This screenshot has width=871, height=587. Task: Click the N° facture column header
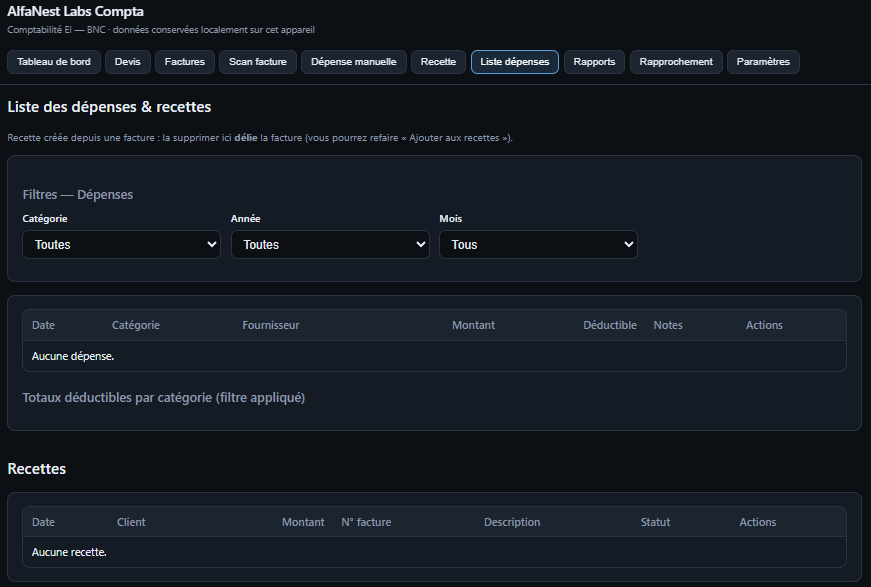click(x=366, y=522)
